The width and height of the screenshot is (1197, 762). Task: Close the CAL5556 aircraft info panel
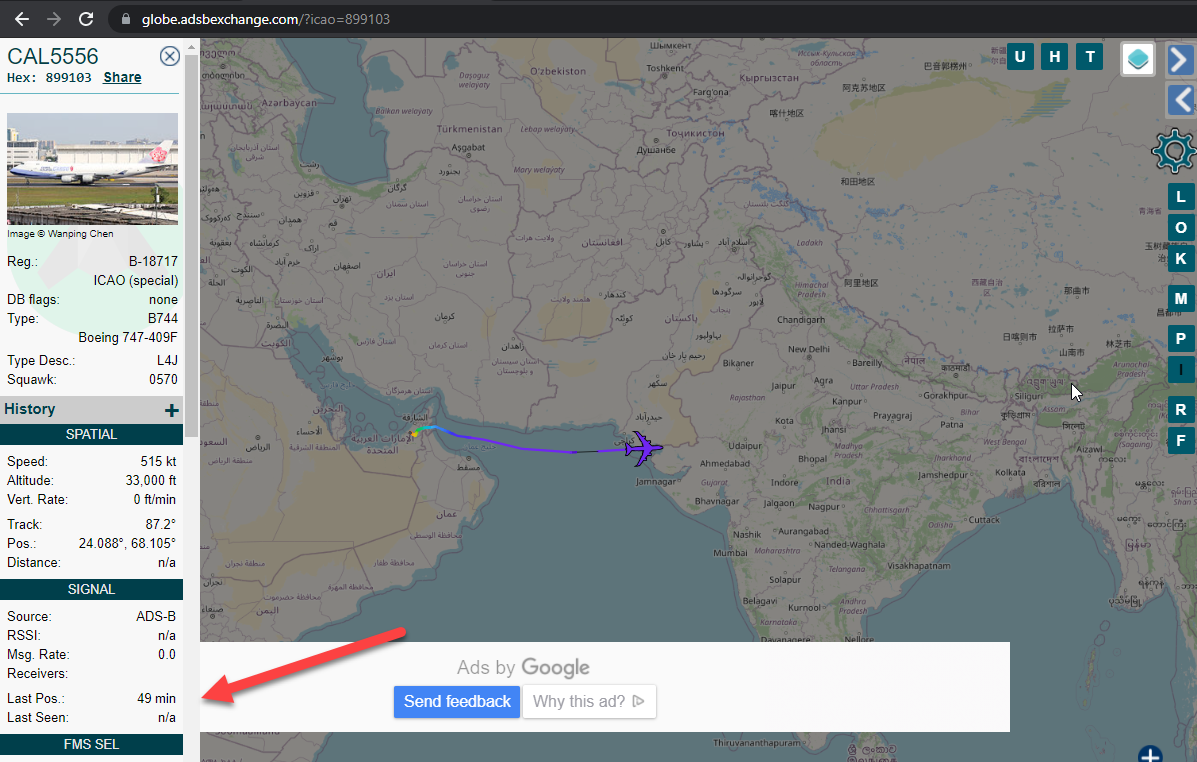(169, 57)
